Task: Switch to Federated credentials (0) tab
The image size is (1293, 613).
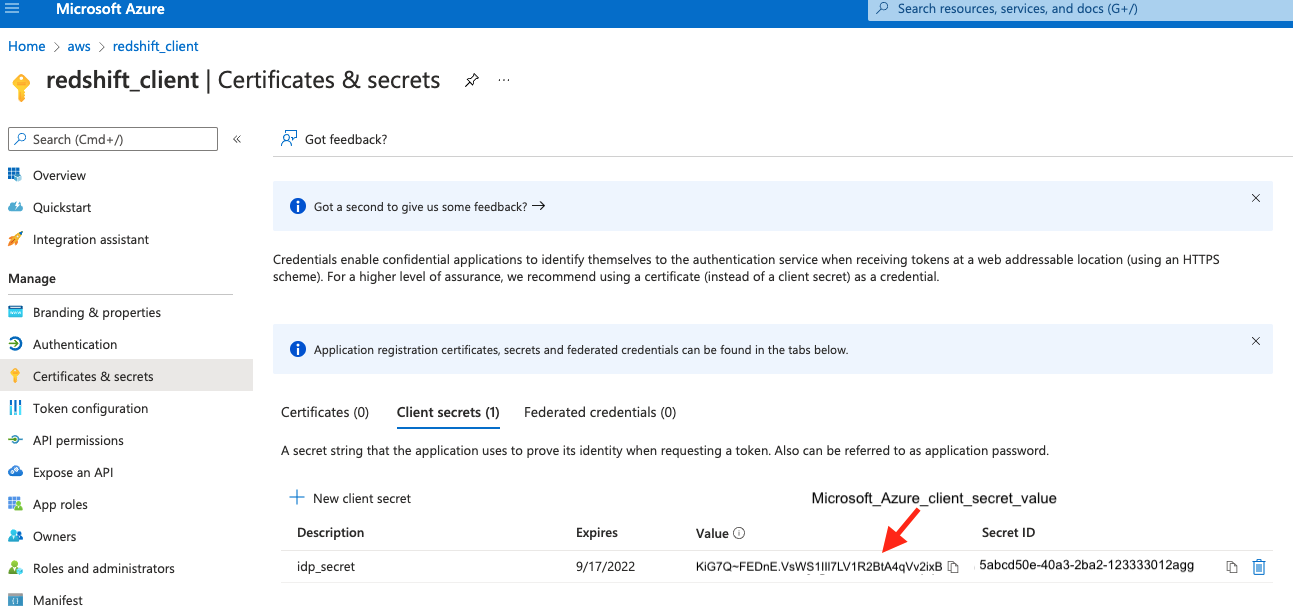Action: 600,412
